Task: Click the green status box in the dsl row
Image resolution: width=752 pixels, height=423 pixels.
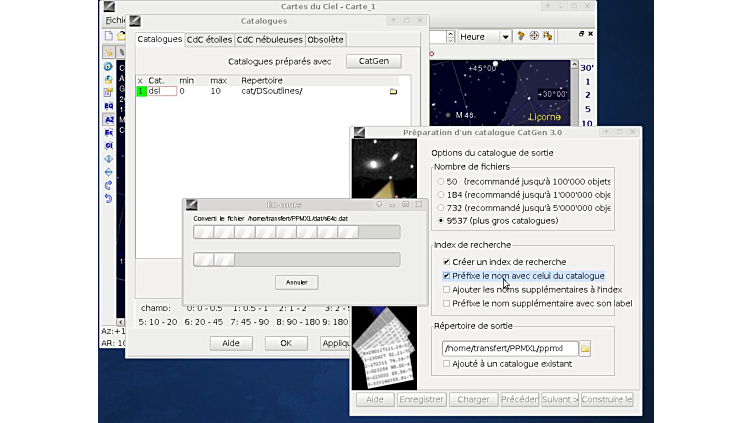Action: click(141, 91)
